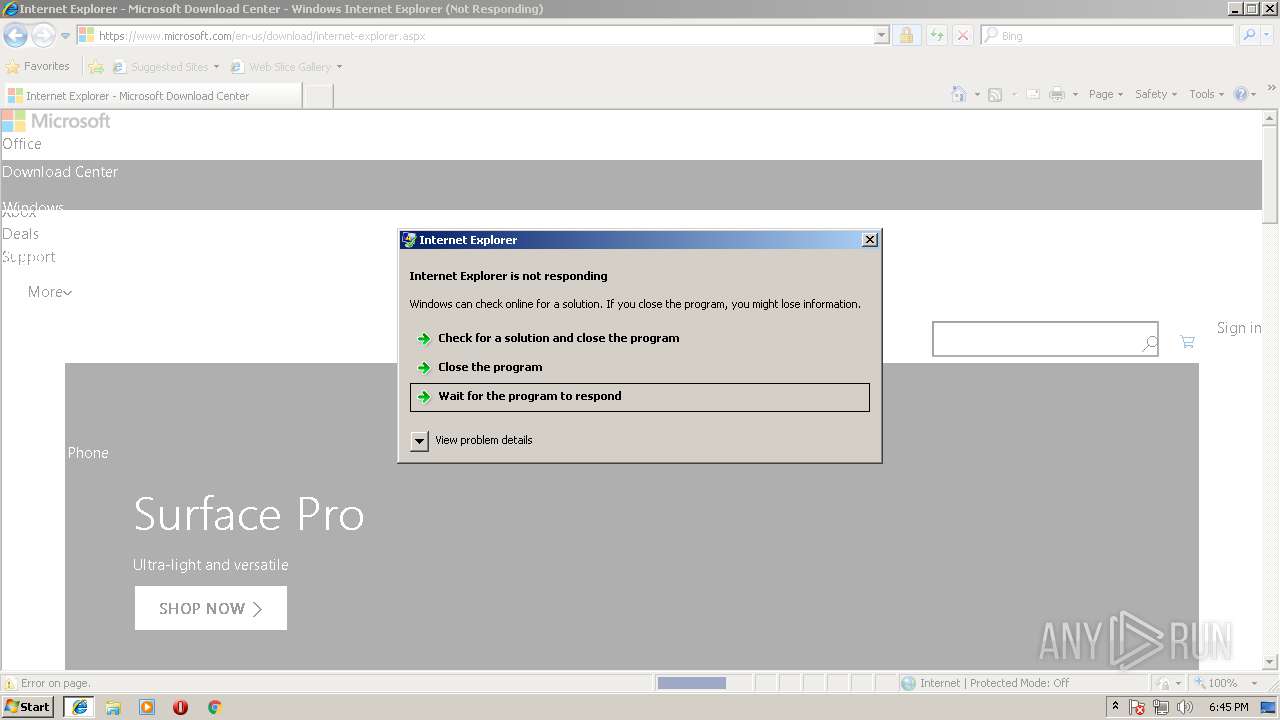Expand 'View problem details' arrow
Image resolution: width=1280 pixels, height=720 pixels.
(x=419, y=440)
